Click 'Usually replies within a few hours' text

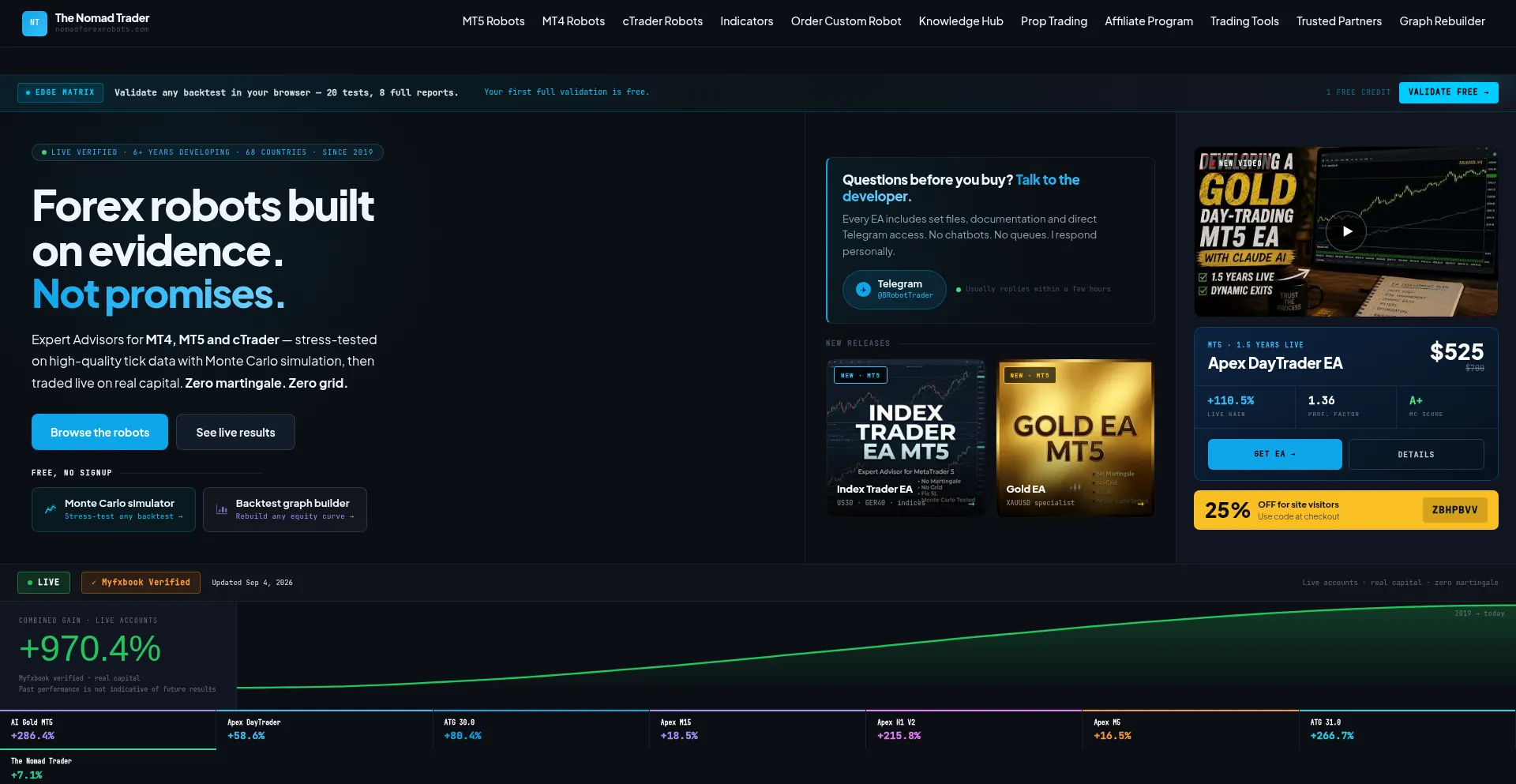pyautogui.click(x=1038, y=289)
